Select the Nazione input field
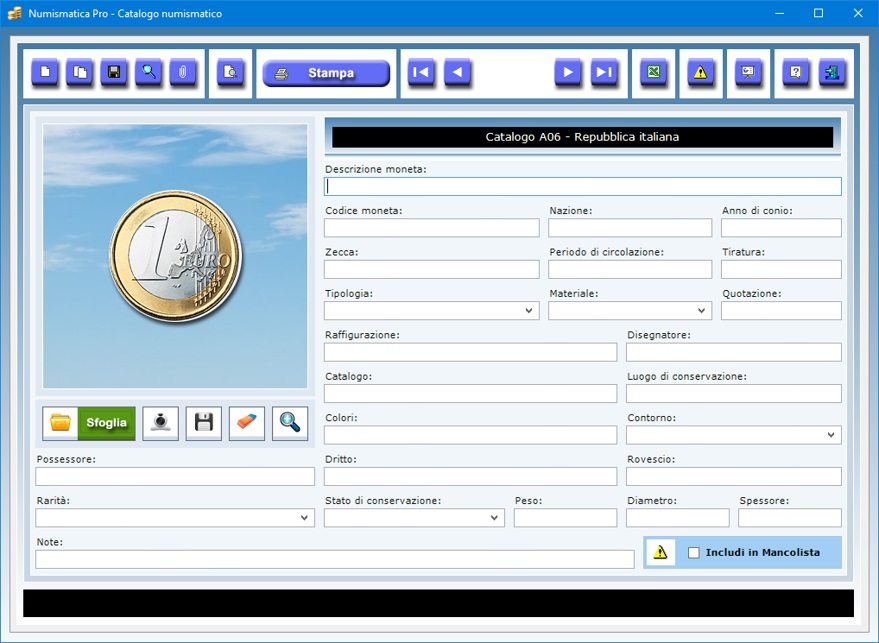 [630, 228]
